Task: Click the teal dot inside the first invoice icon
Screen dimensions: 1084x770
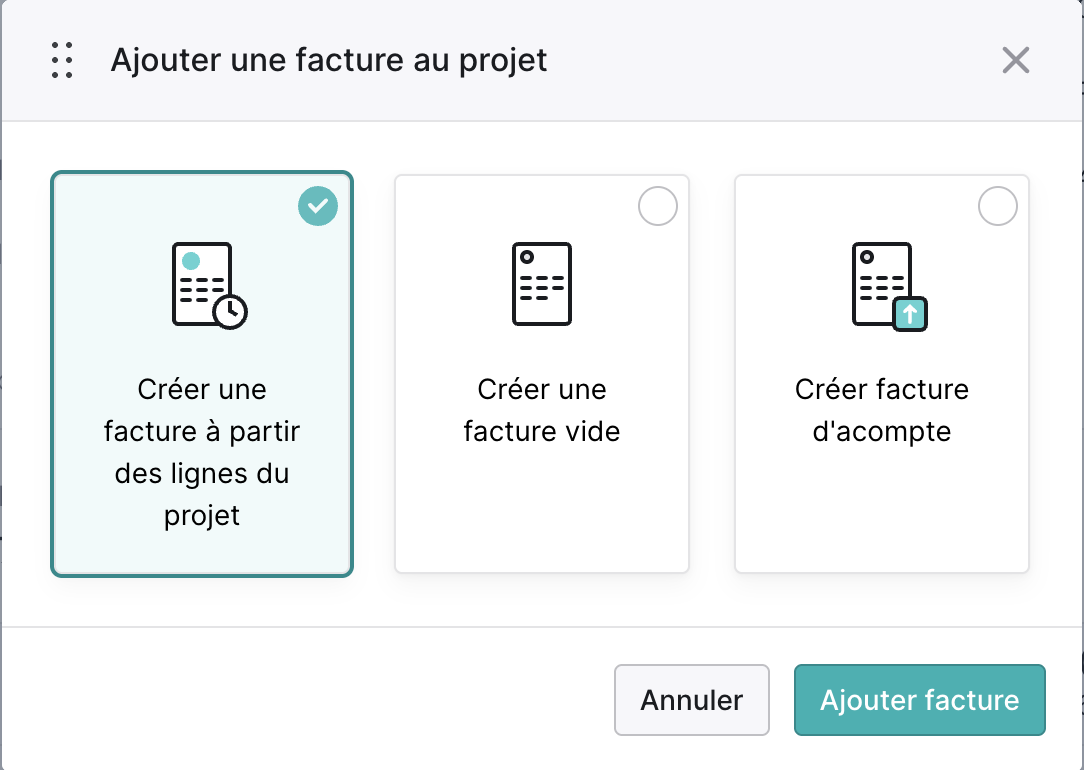Action: (191, 261)
